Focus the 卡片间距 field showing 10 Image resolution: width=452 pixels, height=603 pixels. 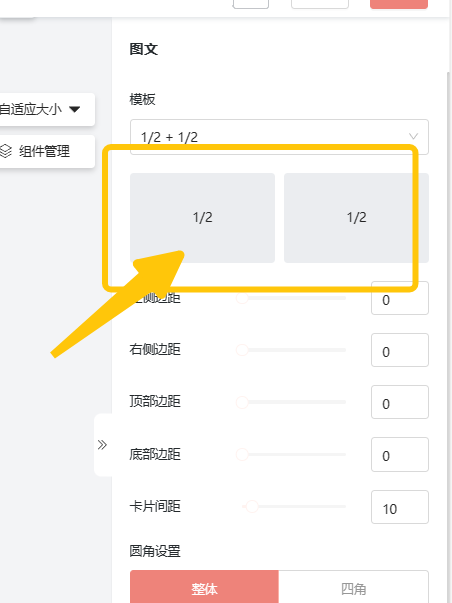click(x=400, y=507)
